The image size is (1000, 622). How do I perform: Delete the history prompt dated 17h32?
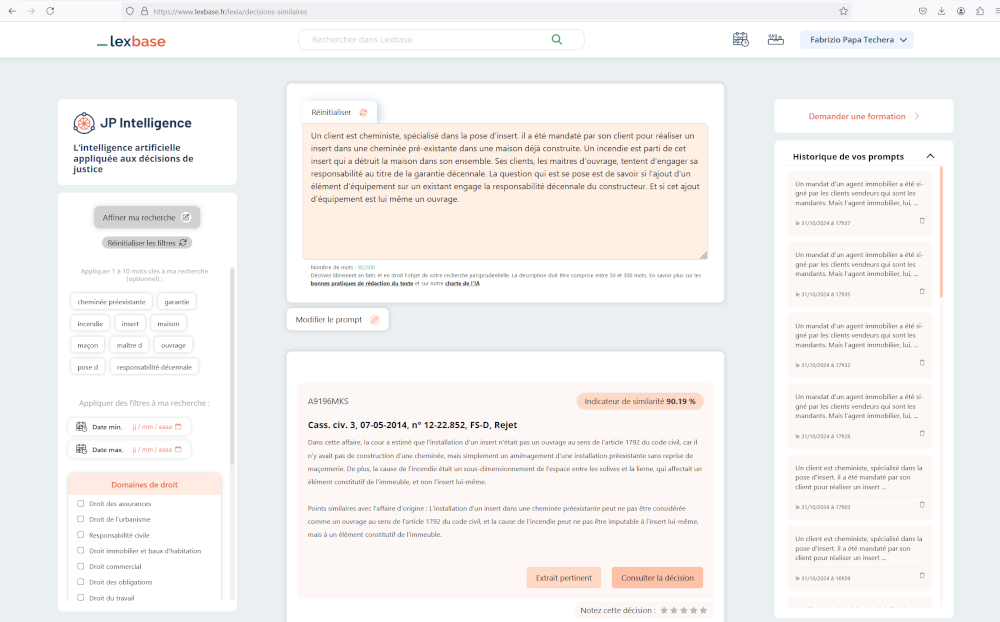coord(922,363)
